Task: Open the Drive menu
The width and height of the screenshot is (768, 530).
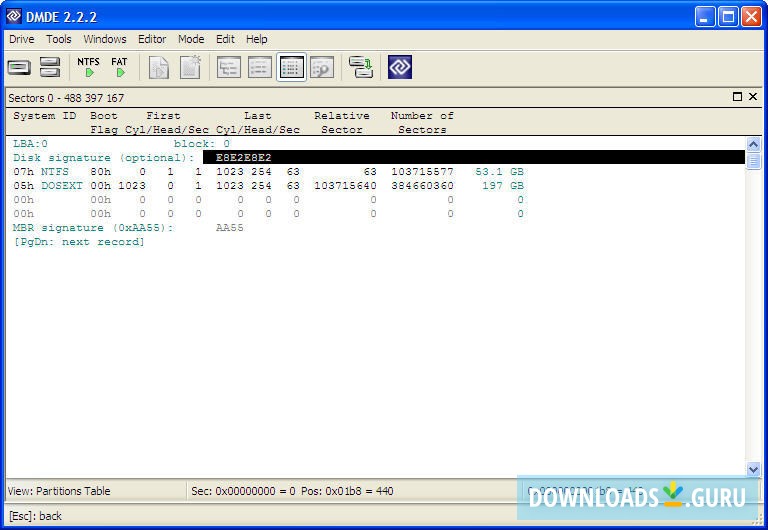Action: (22, 39)
